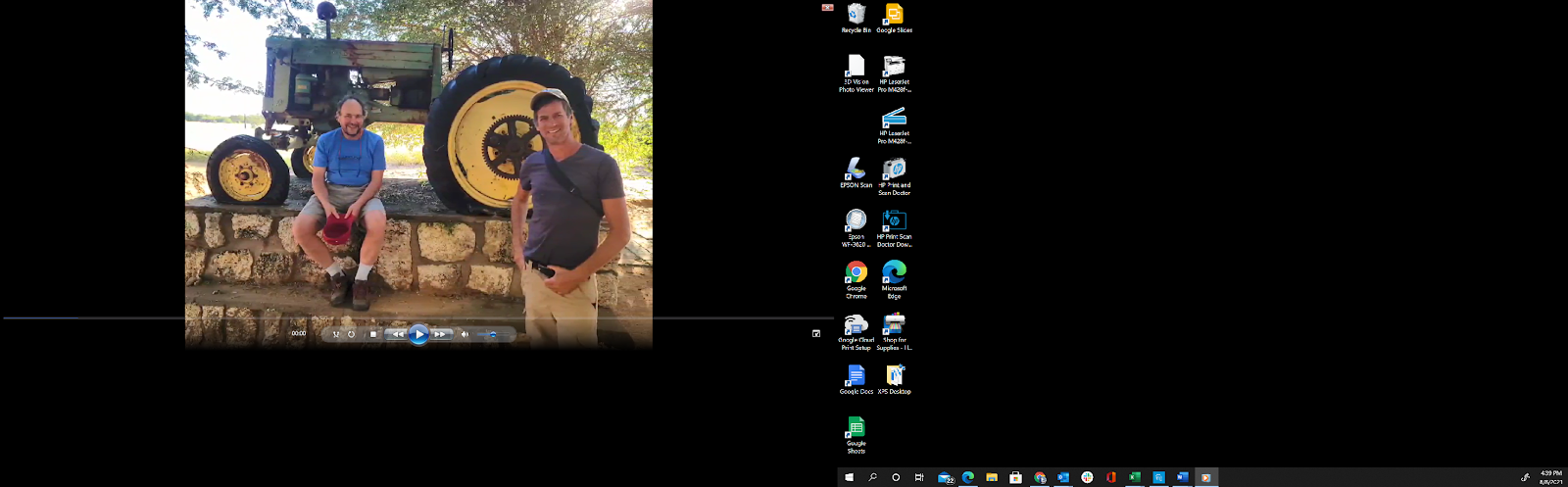1568x487 pixels.
Task: Open Microsoft Edge from the taskbar
Action: (968, 477)
